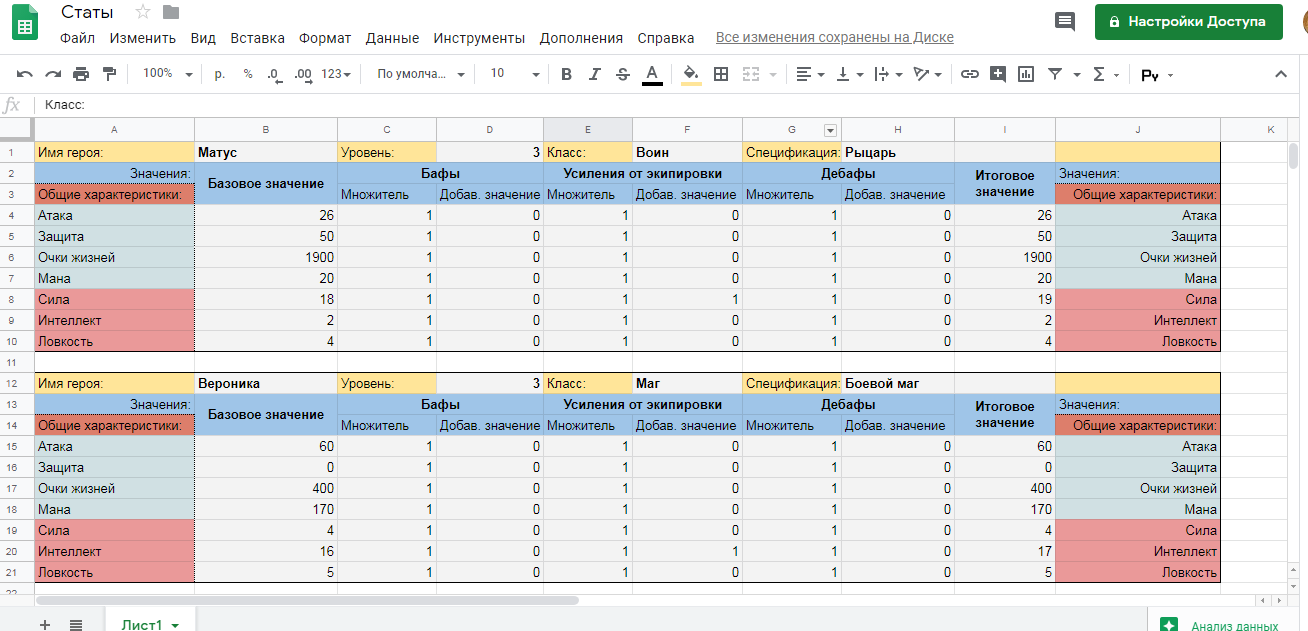
Task: Toggle strikethrough formatting
Action: (623, 74)
